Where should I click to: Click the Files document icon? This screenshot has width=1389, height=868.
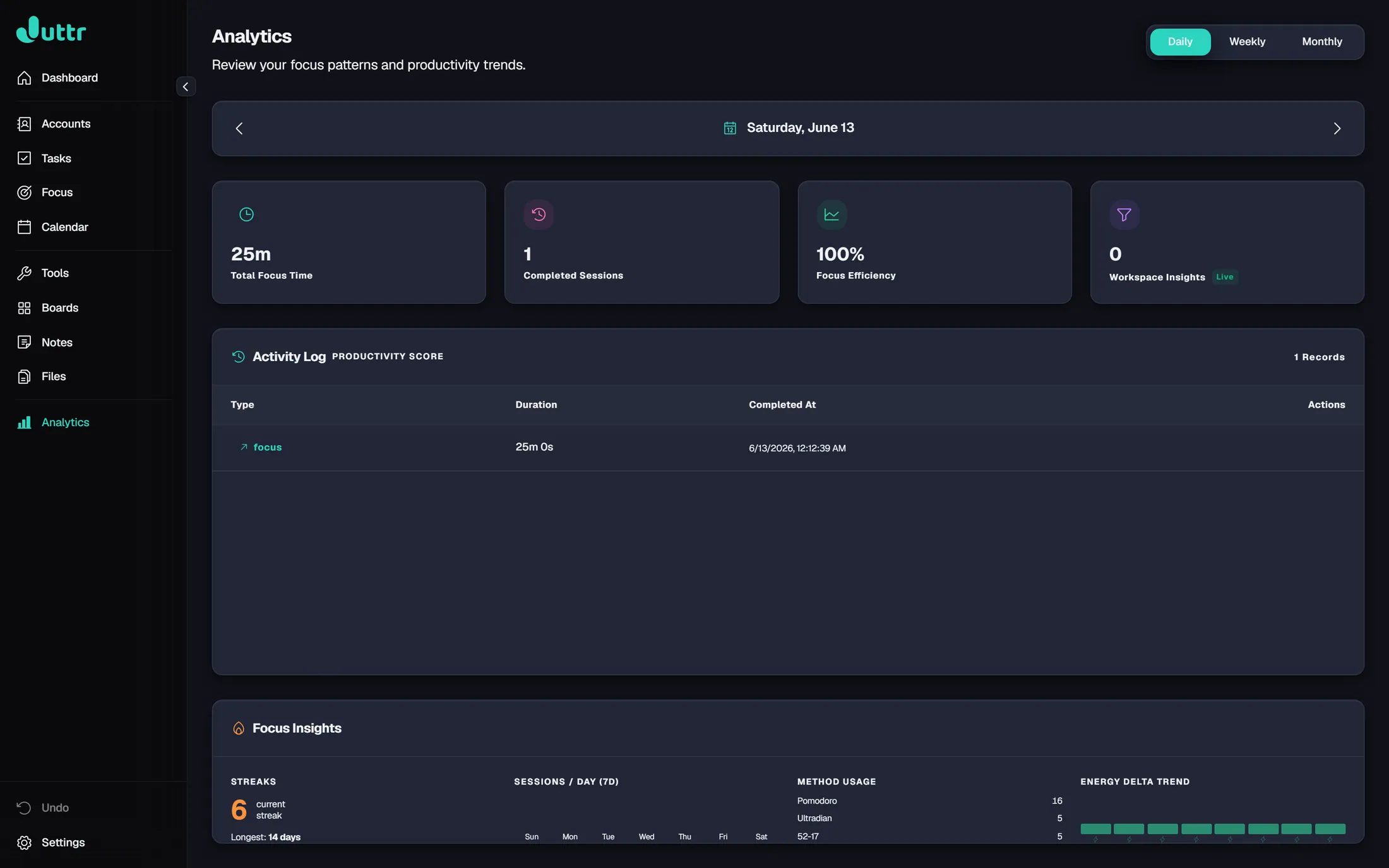(24, 377)
